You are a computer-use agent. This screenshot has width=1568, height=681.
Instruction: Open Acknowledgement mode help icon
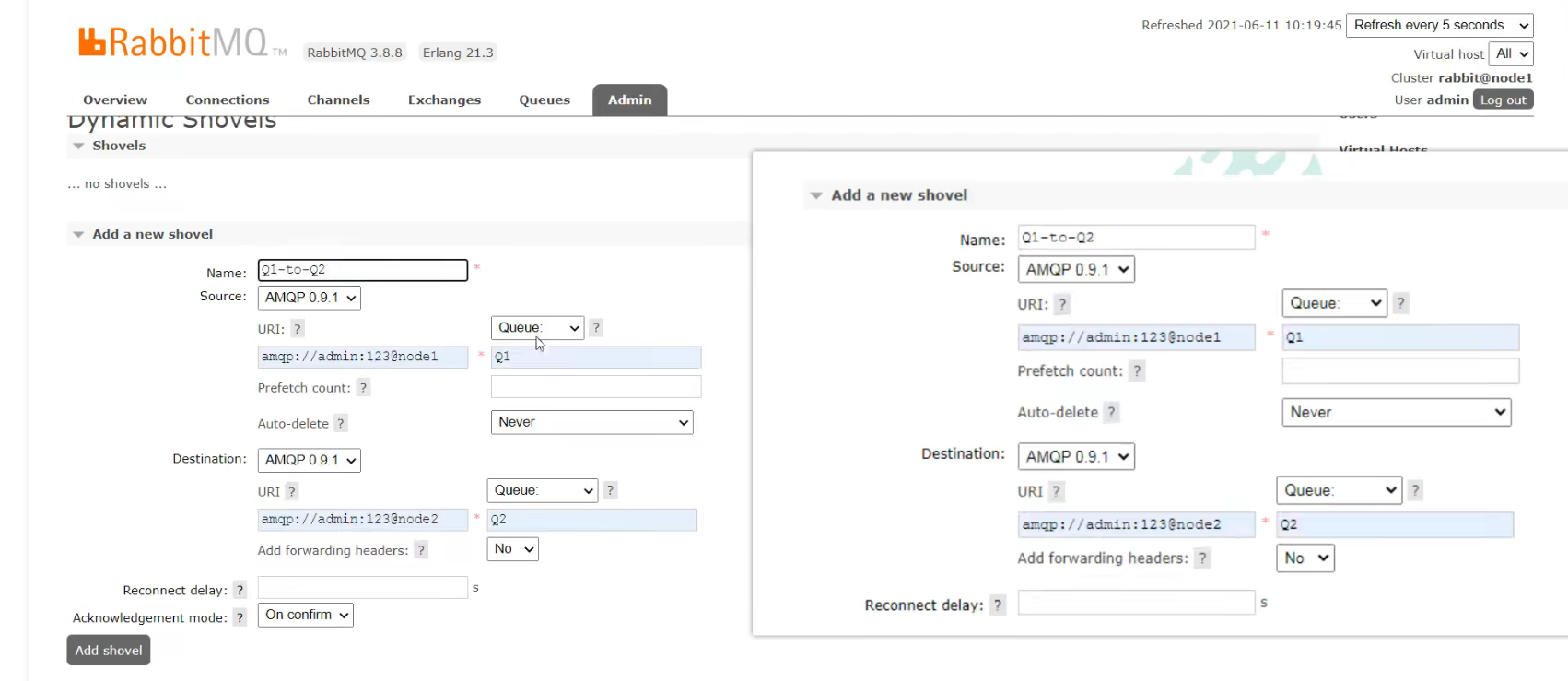(240, 618)
